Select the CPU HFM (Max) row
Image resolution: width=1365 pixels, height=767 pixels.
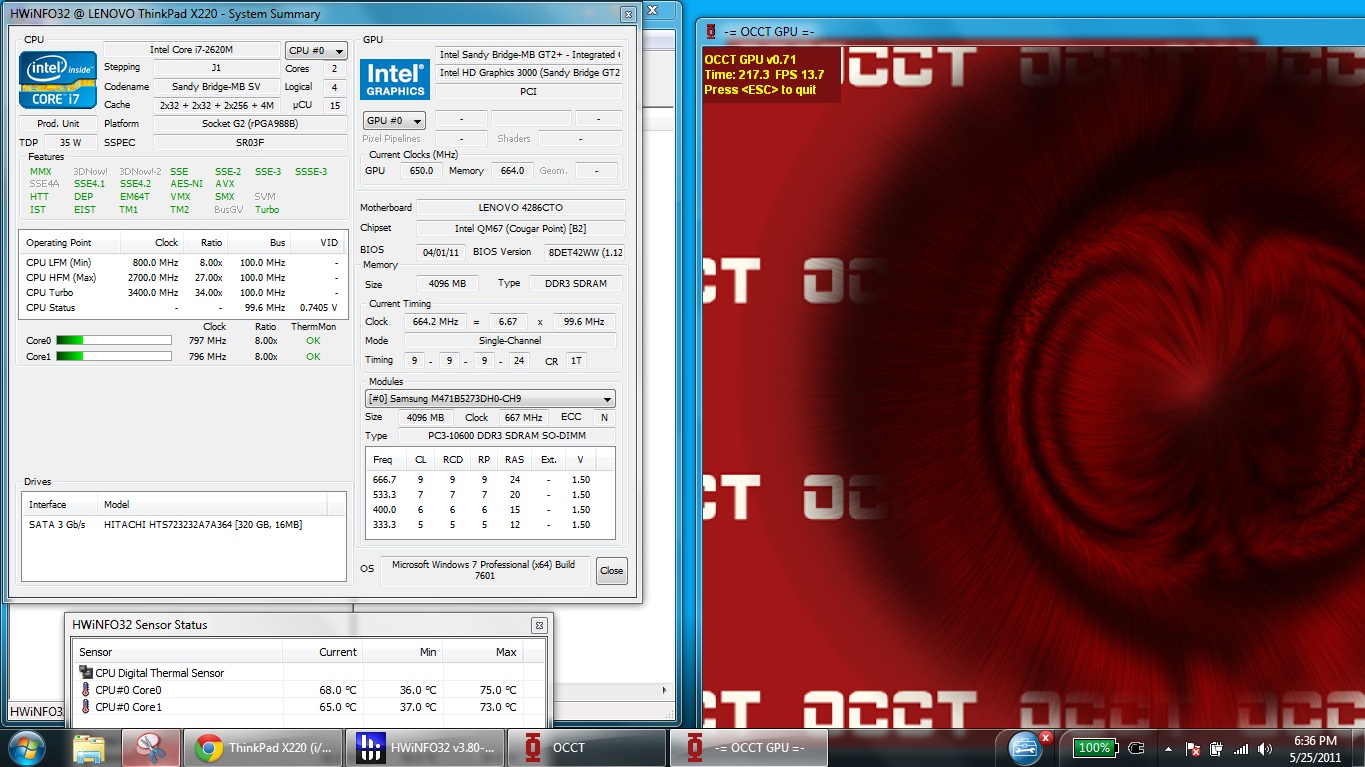[181, 278]
